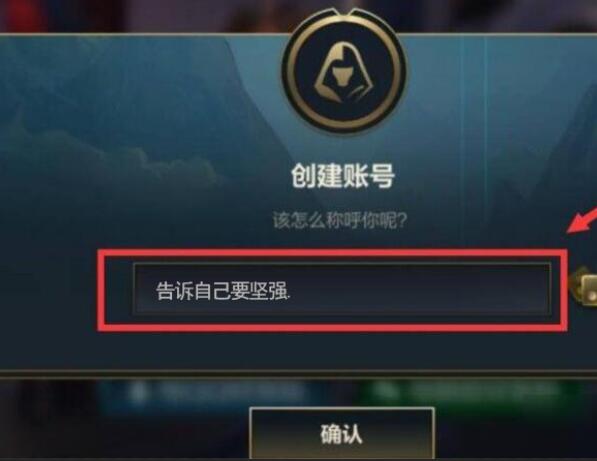
Task: Click the red highlight rectangle's left border
Action: point(101,289)
